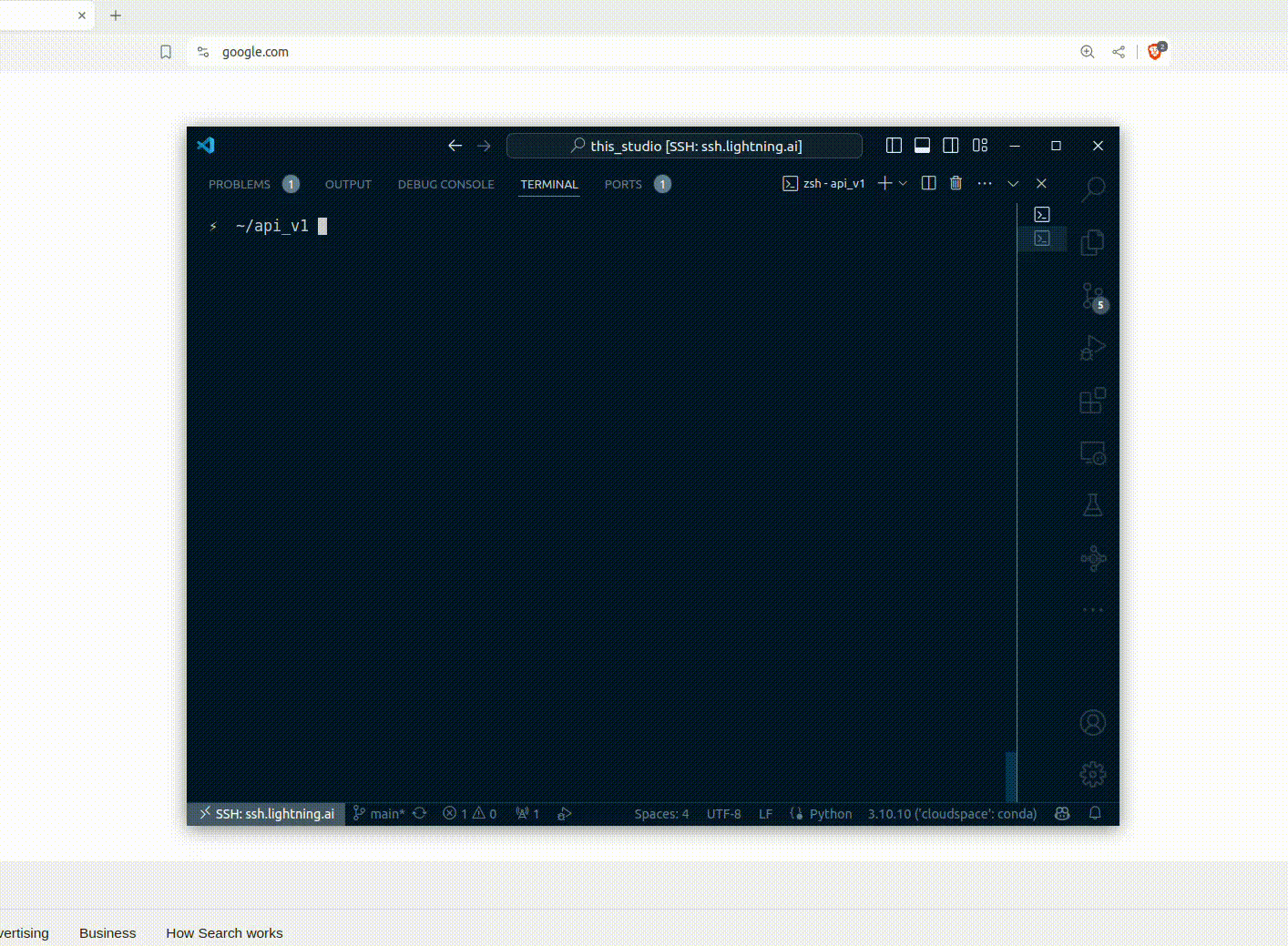This screenshot has height=946, width=1288.
Task: Toggle the bottom panel layout icon
Action: coord(922,146)
